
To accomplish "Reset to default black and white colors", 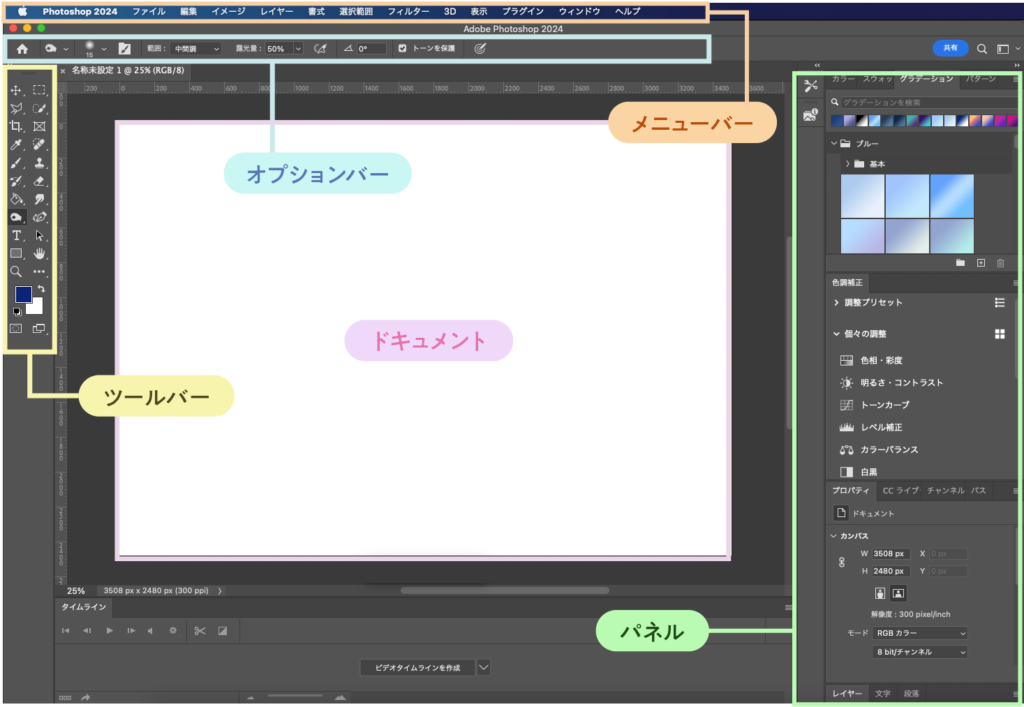I will tap(17, 312).
